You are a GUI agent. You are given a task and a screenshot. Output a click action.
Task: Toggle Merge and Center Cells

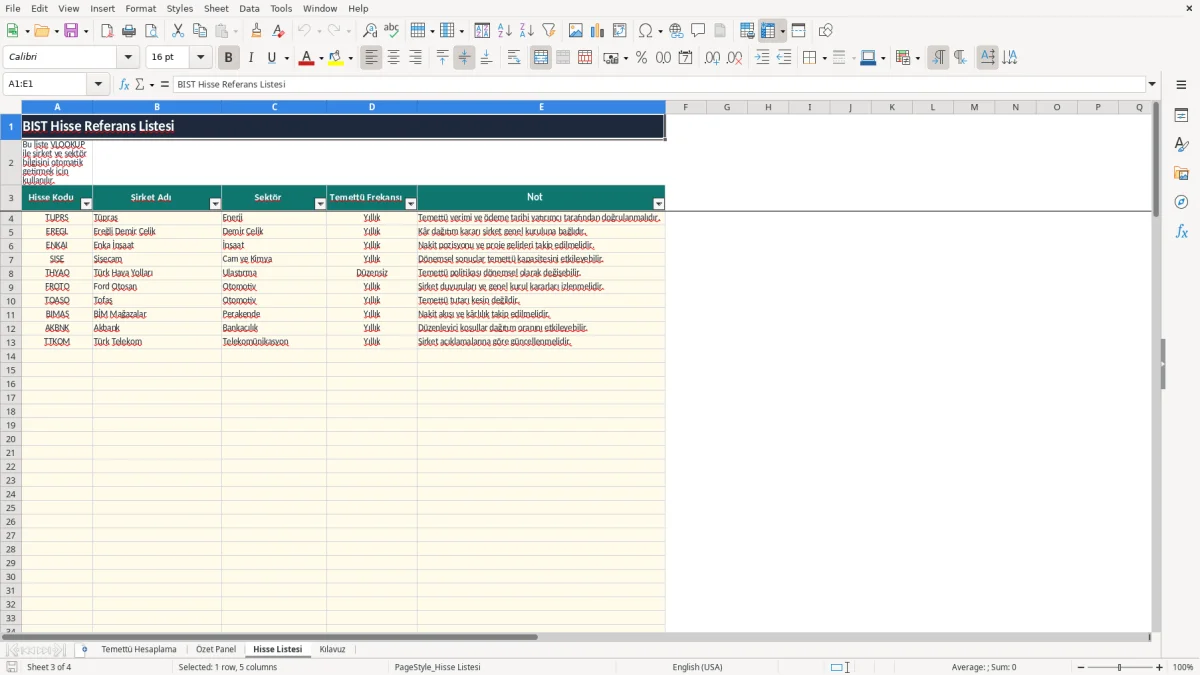coord(541,58)
